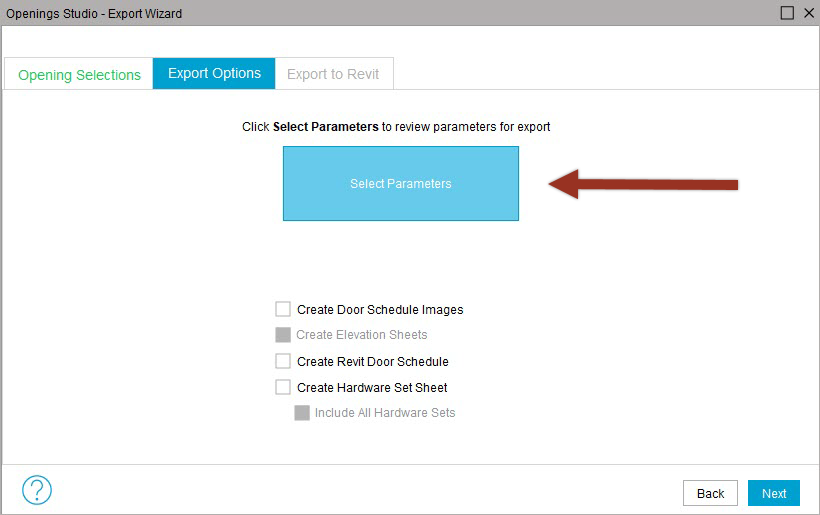Screen dimensions: 820x515
Task: Open help via the question mark icon
Action: tap(37, 490)
